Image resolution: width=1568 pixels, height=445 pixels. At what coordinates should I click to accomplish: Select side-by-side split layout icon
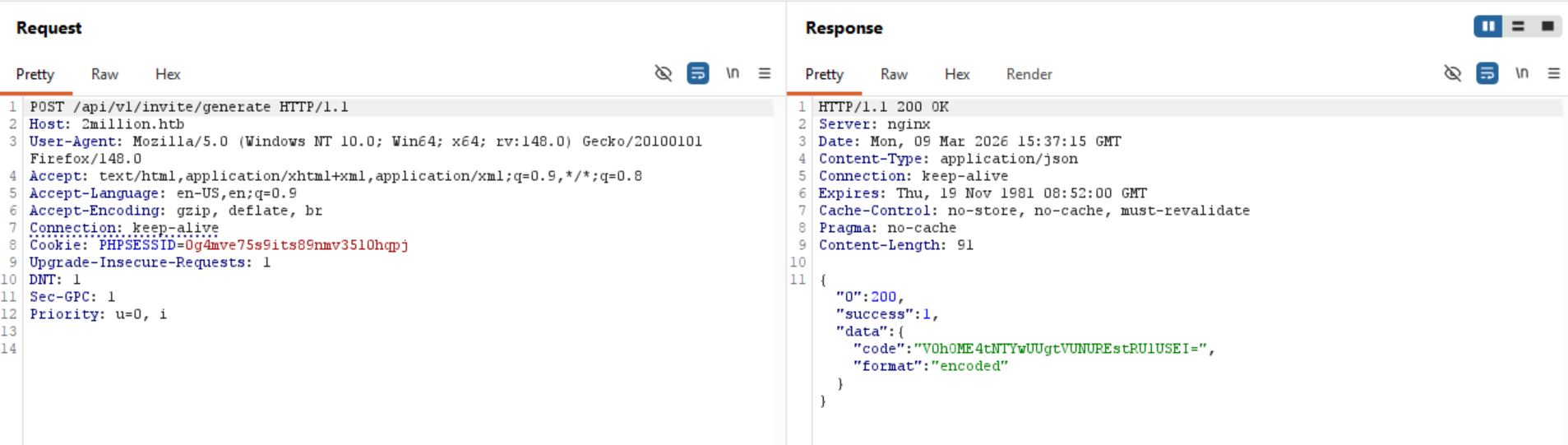[1488, 26]
